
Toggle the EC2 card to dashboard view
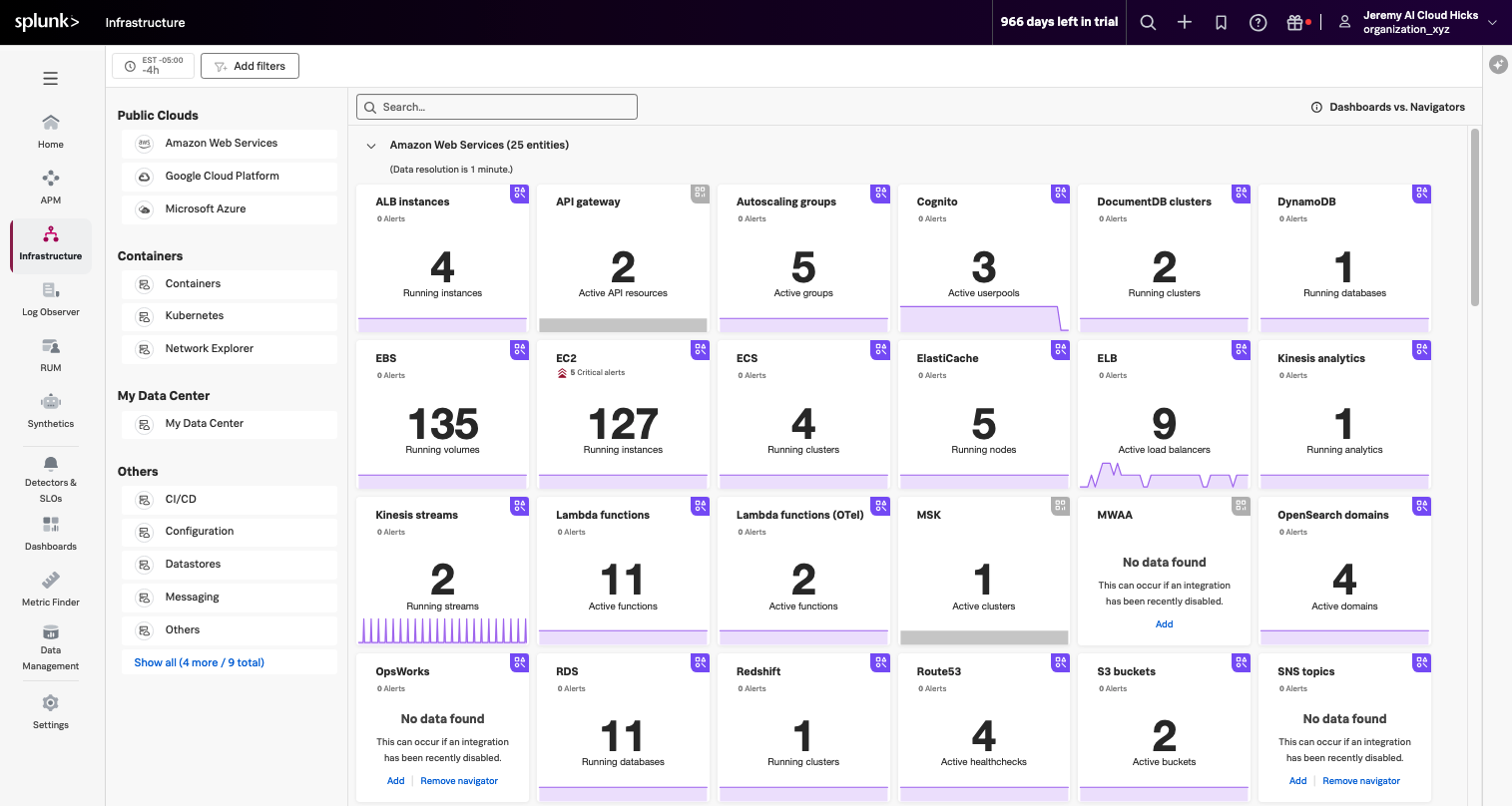(x=700, y=350)
